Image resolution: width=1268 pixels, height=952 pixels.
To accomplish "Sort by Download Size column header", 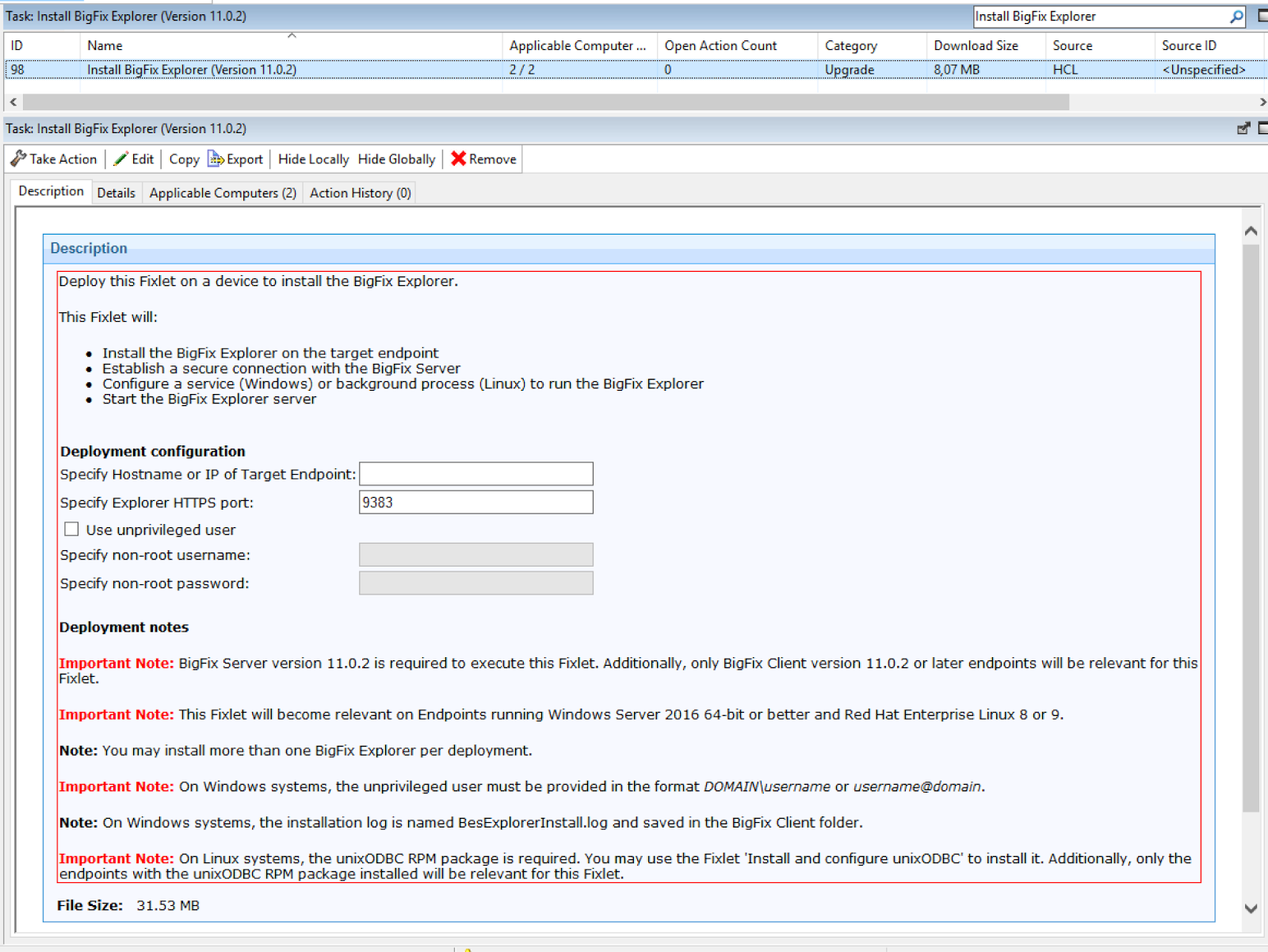I will pos(986,46).
